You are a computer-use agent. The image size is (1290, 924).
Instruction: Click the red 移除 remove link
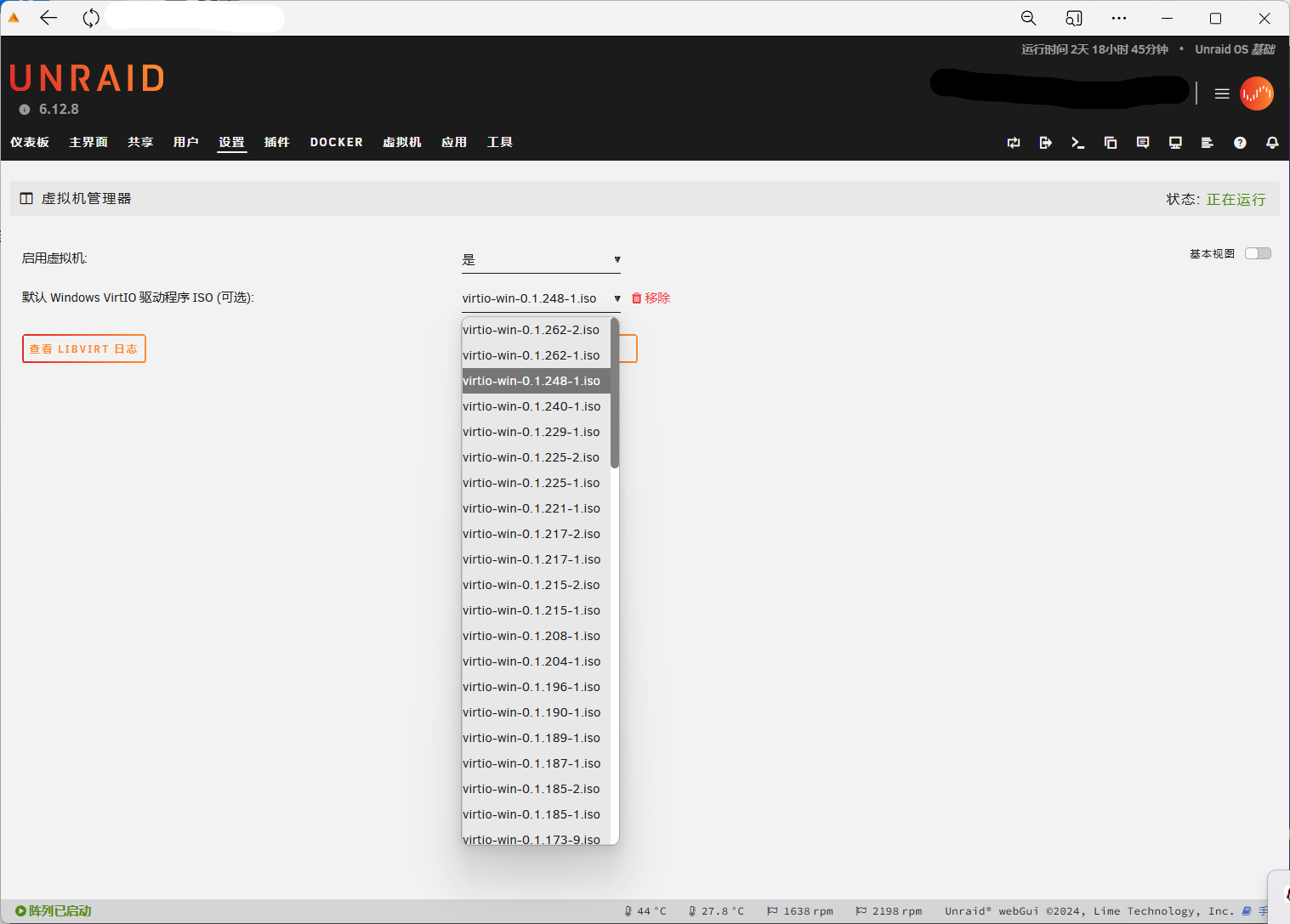click(651, 298)
